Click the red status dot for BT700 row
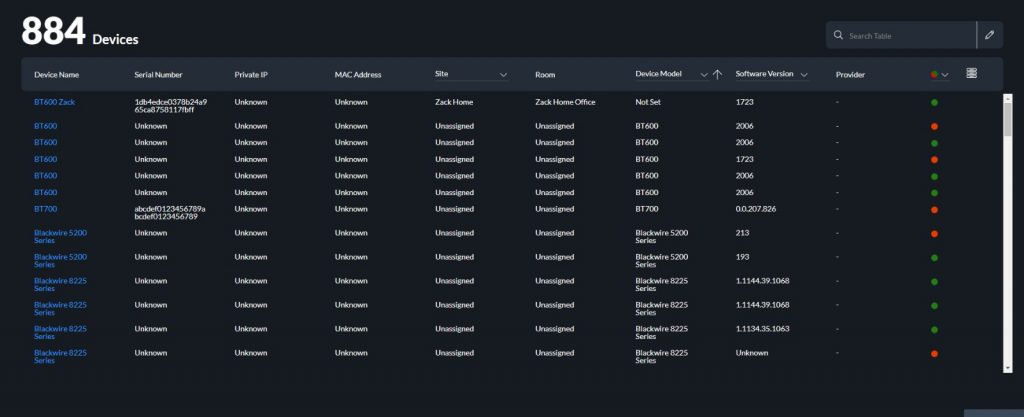This screenshot has width=1024, height=417. [934, 209]
